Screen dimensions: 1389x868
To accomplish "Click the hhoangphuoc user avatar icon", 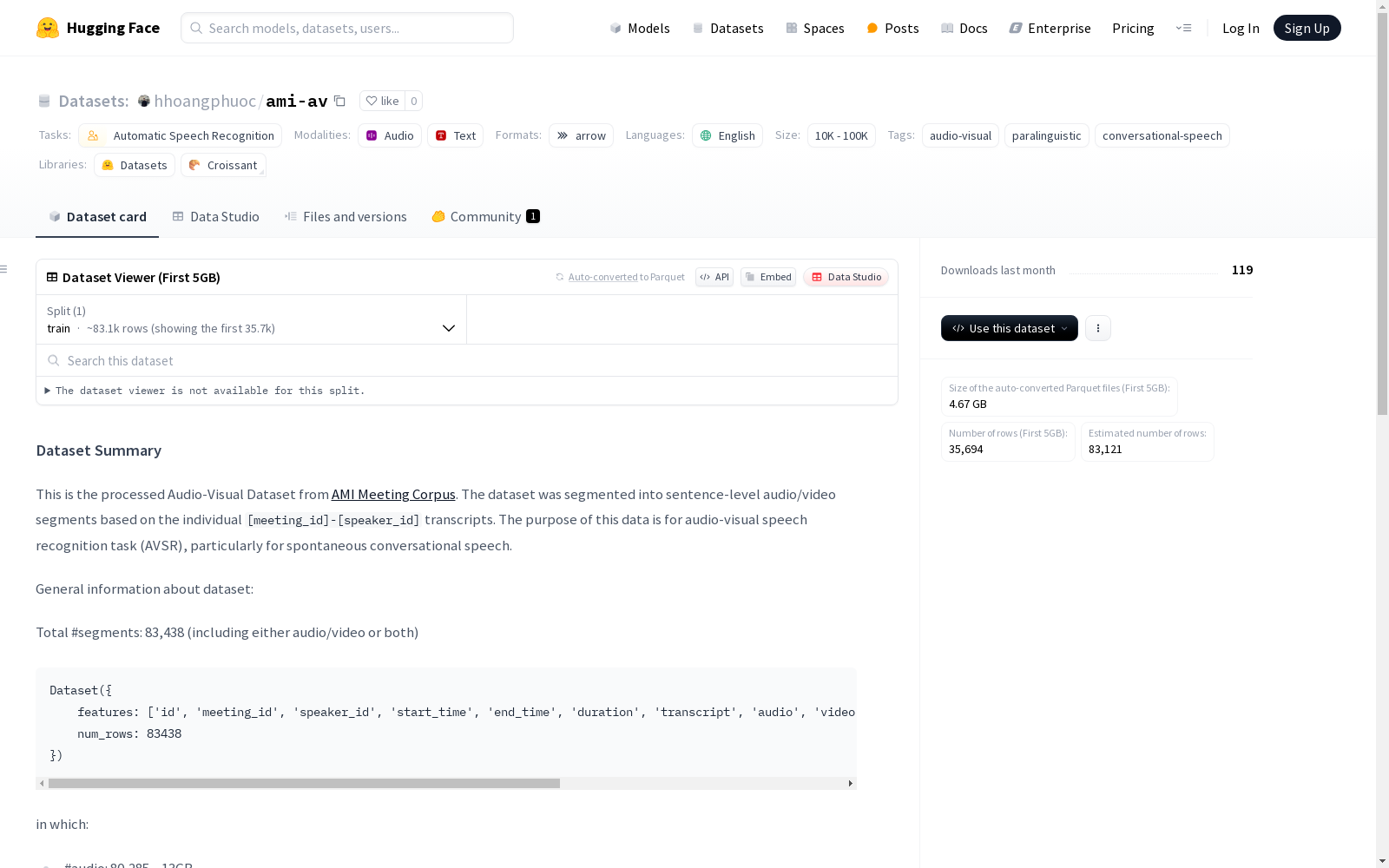I will [x=144, y=101].
